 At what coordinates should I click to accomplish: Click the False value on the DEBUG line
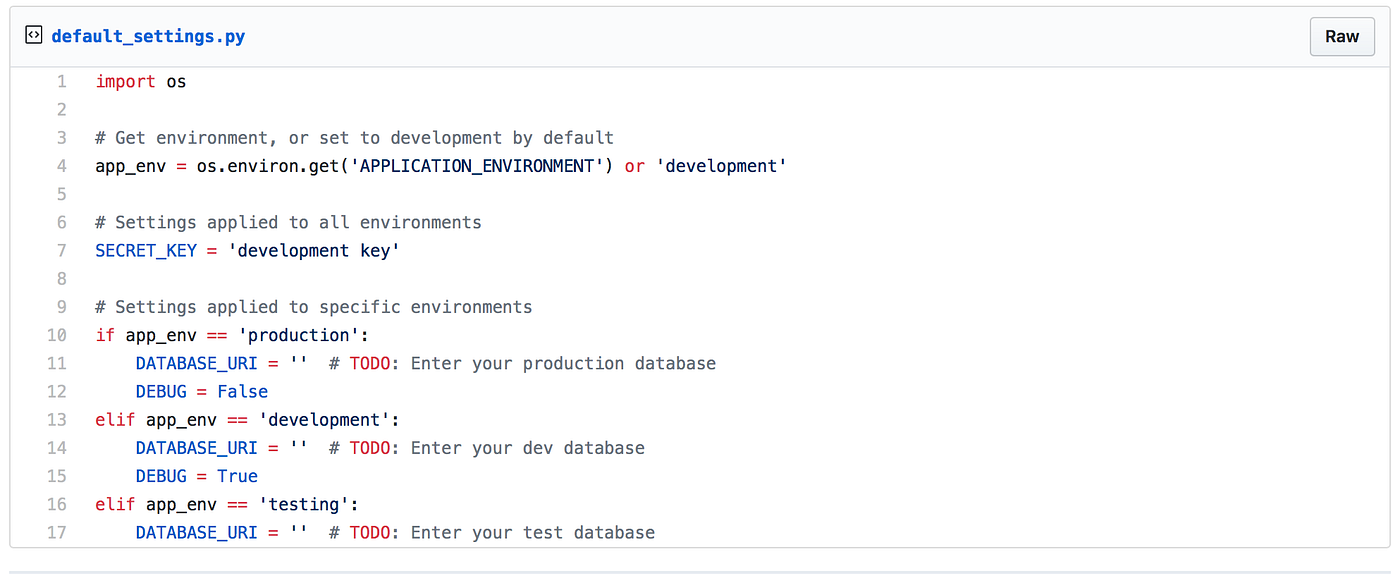point(243,392)
